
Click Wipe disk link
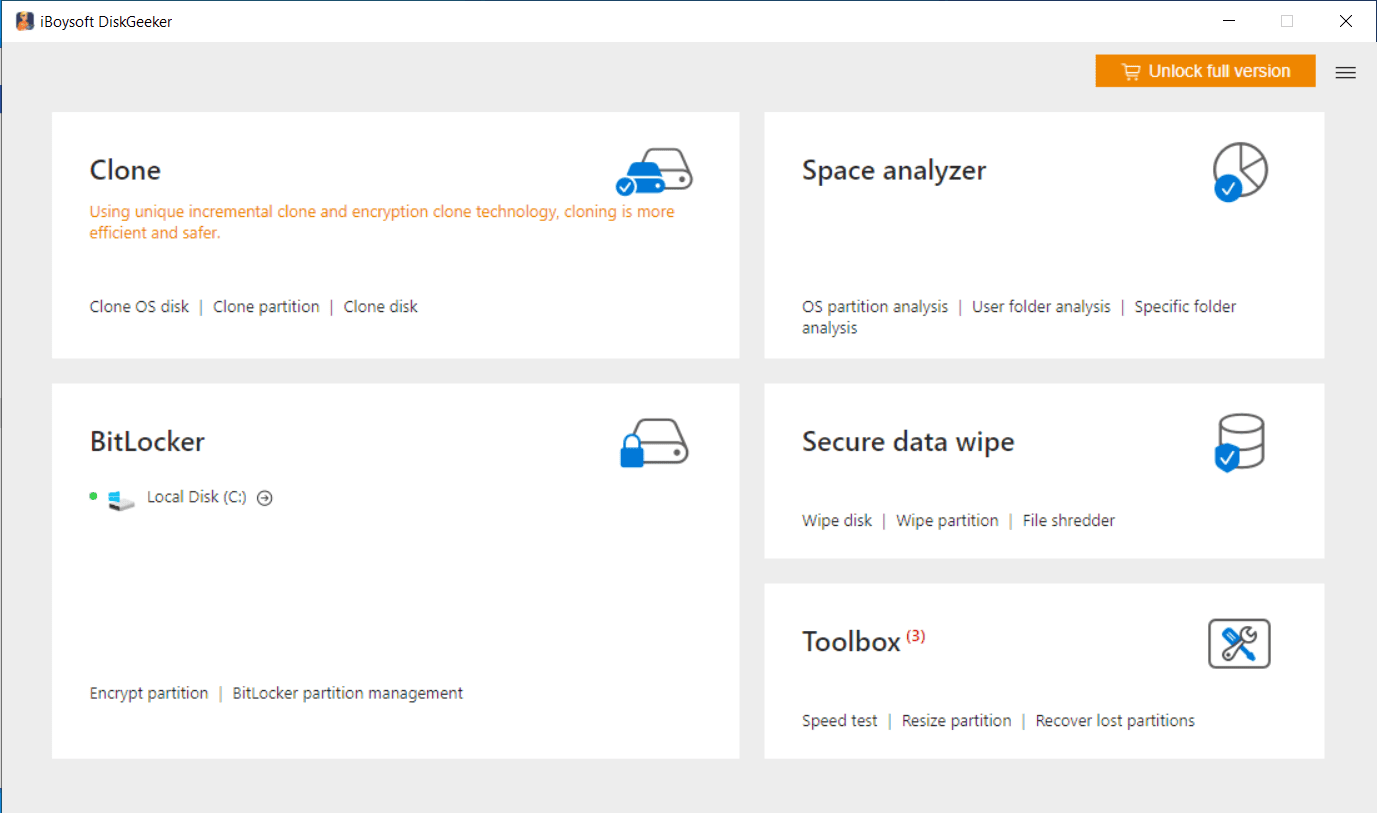pyautogui.click(x=837, y=521)
